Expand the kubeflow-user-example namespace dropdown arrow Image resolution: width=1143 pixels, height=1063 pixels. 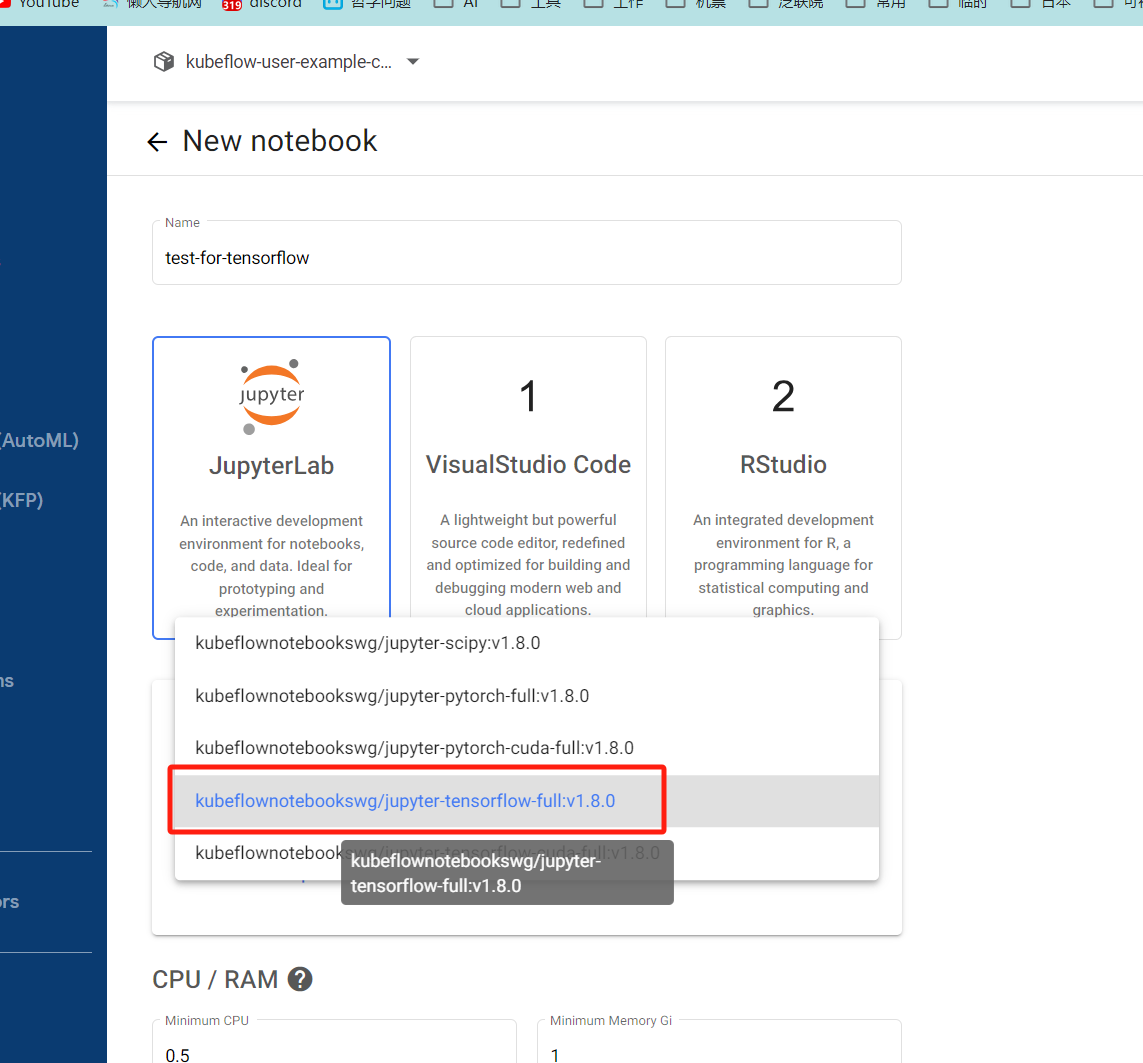coord(413,62)
